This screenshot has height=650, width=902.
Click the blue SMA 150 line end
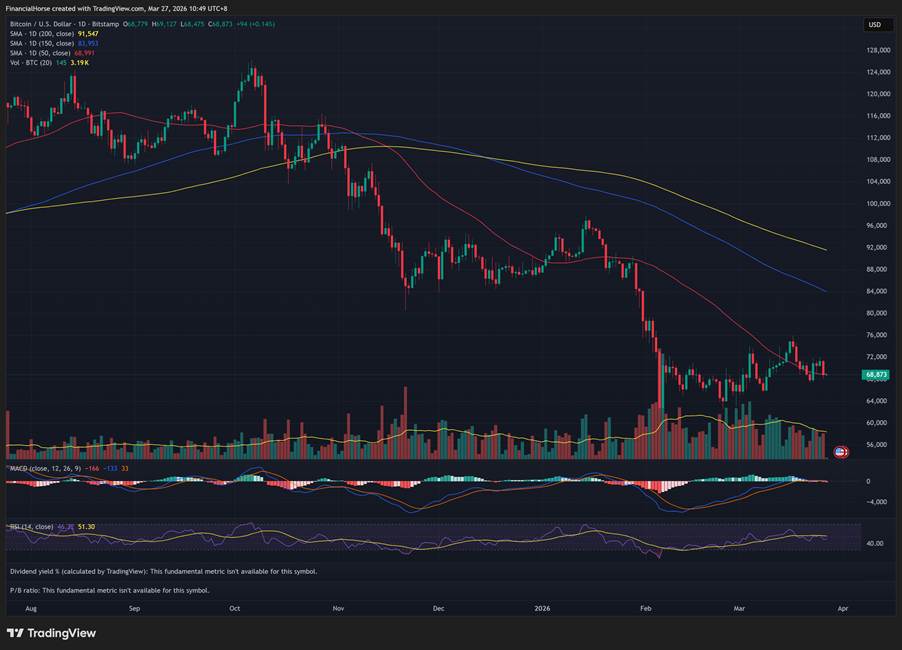(x=824, y=290)
